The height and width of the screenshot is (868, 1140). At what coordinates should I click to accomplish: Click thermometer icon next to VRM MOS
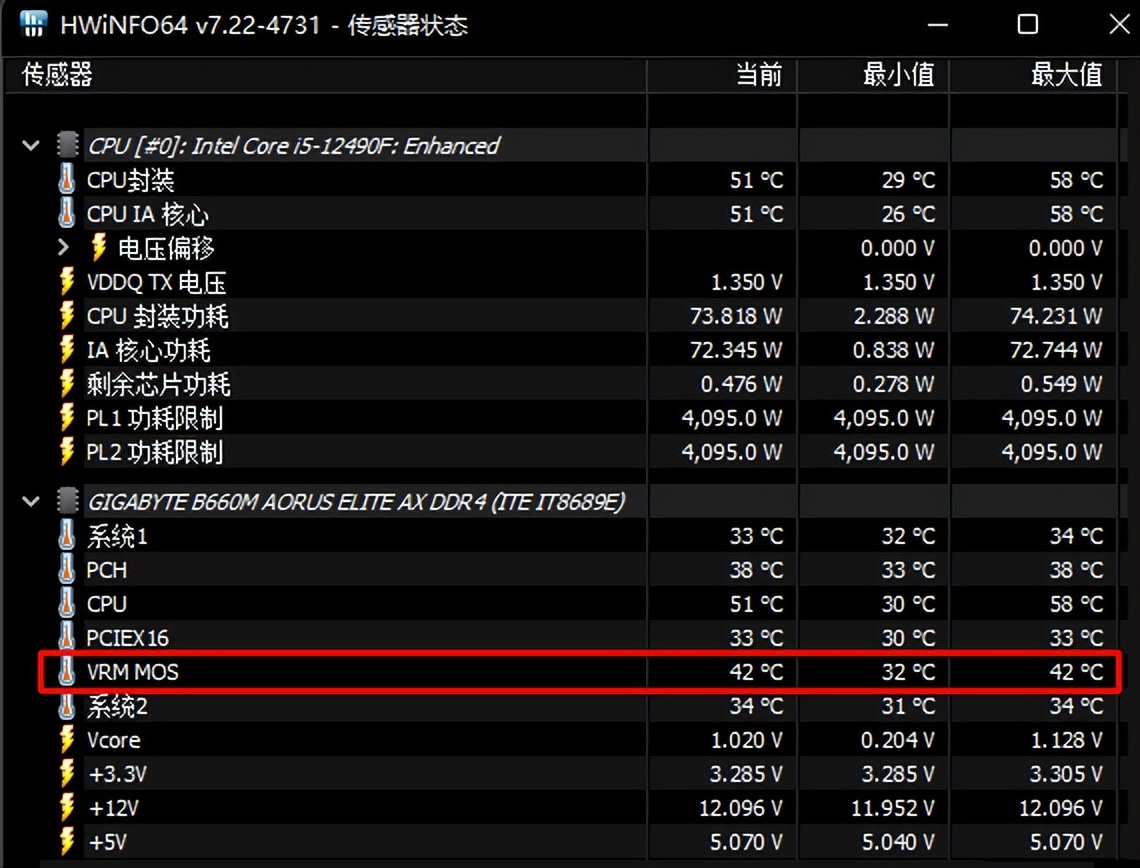coord(67,671)
